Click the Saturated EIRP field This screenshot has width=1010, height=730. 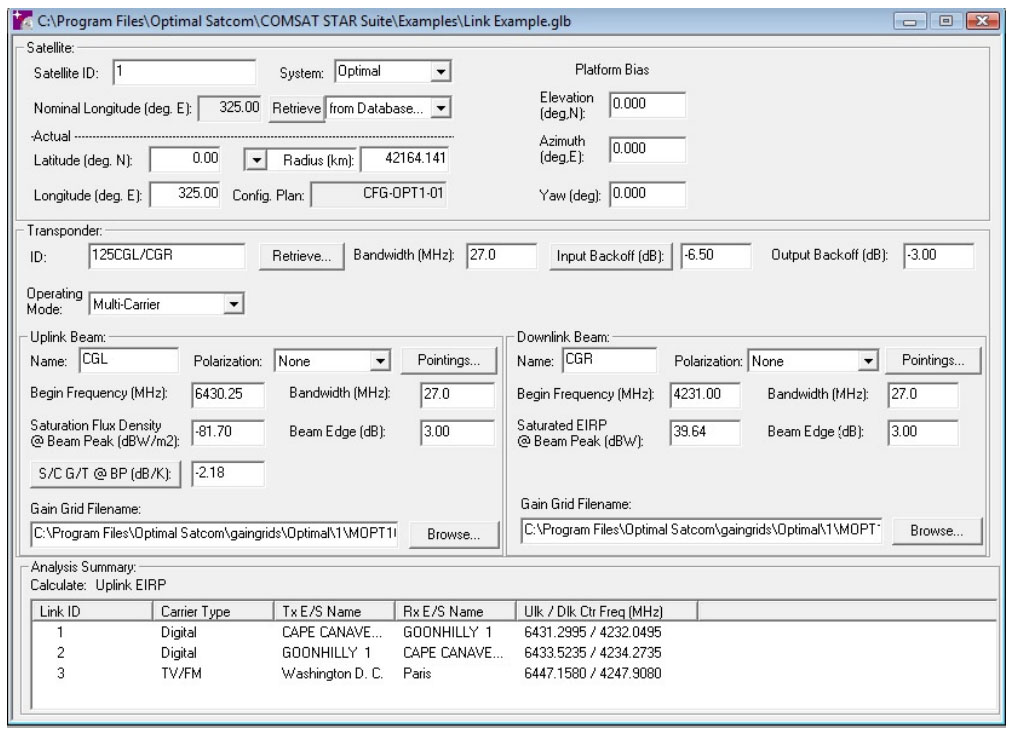coord(705,432)
